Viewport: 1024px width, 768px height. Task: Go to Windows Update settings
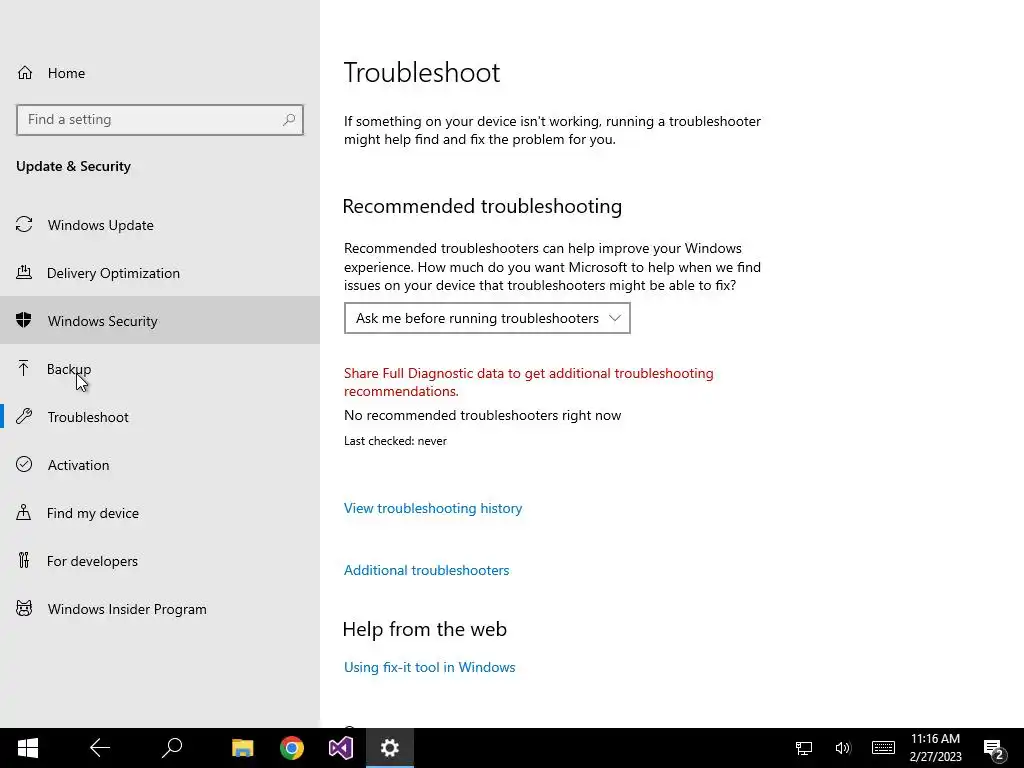pos(160,225)
